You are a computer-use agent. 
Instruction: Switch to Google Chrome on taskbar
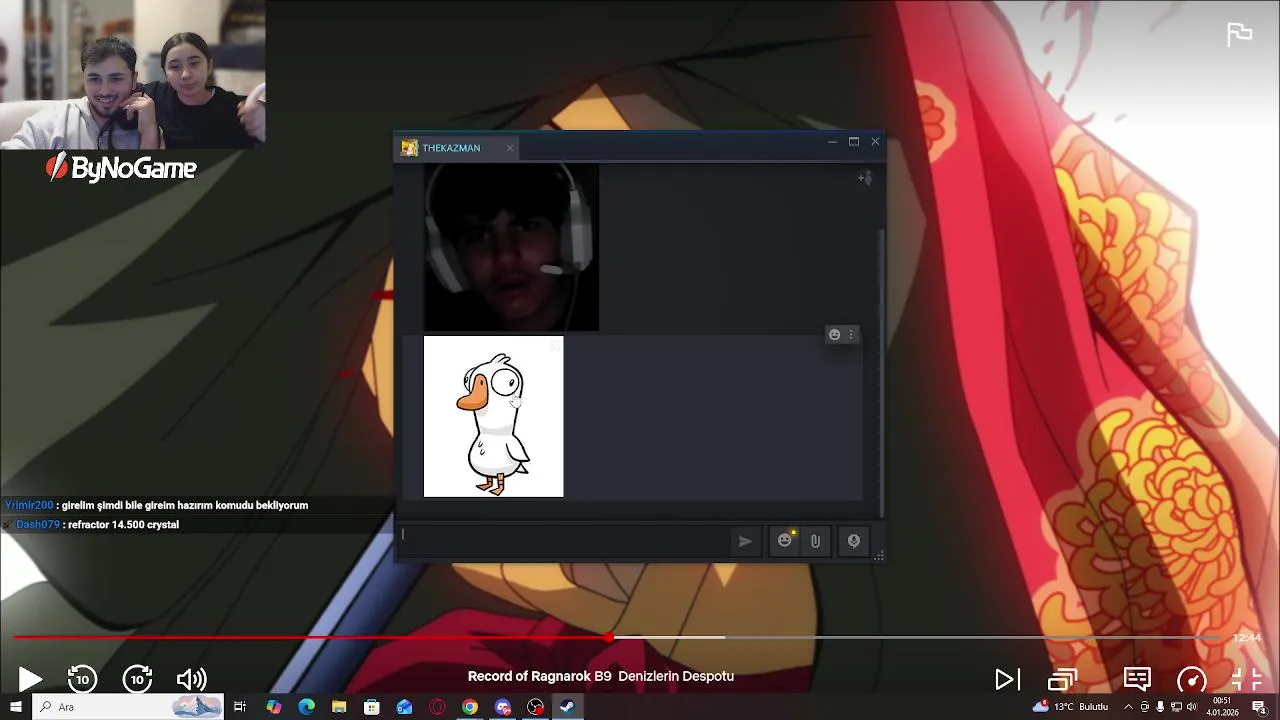pos(470,707)
